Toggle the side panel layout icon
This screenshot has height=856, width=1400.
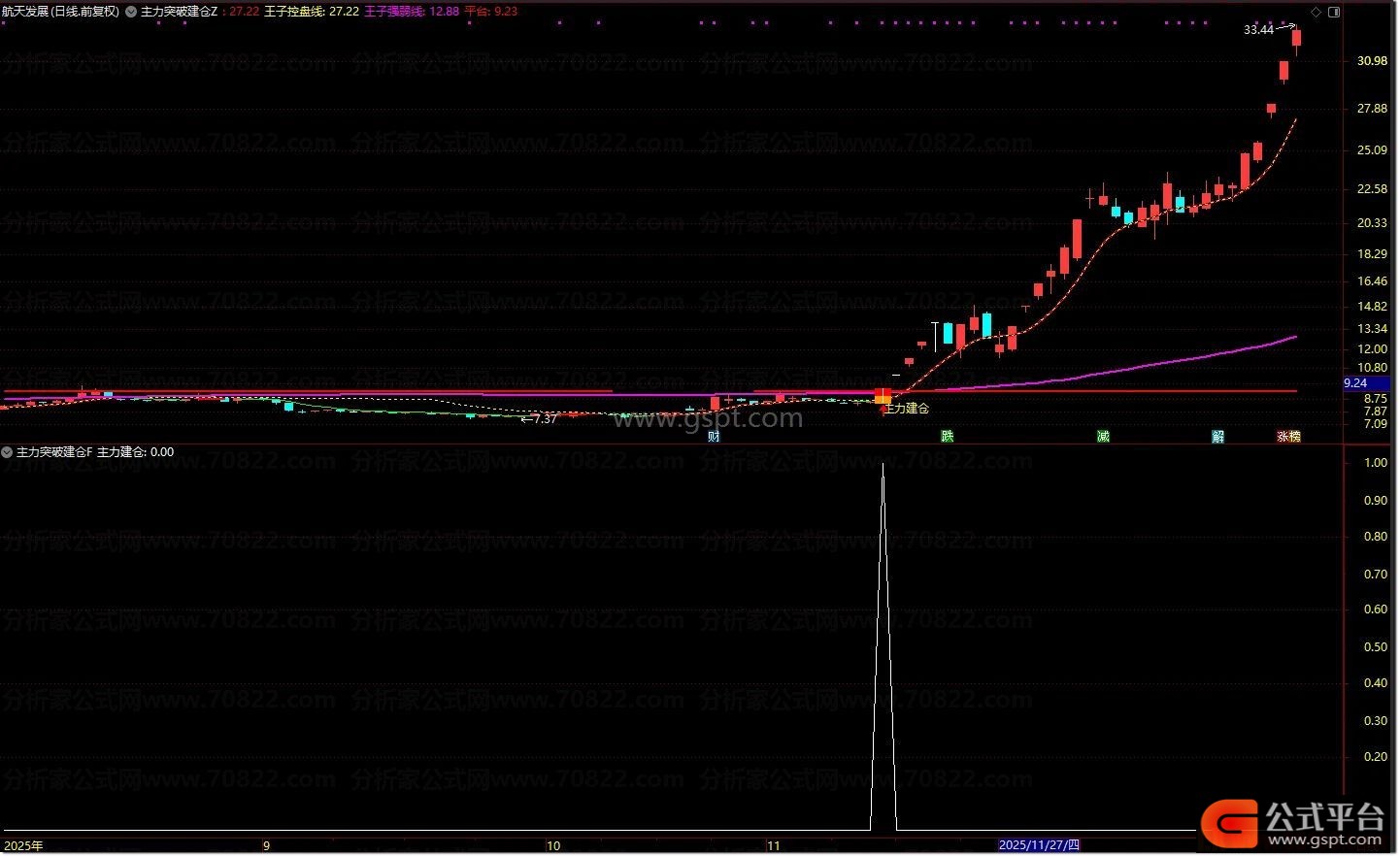coord(1334,12)
